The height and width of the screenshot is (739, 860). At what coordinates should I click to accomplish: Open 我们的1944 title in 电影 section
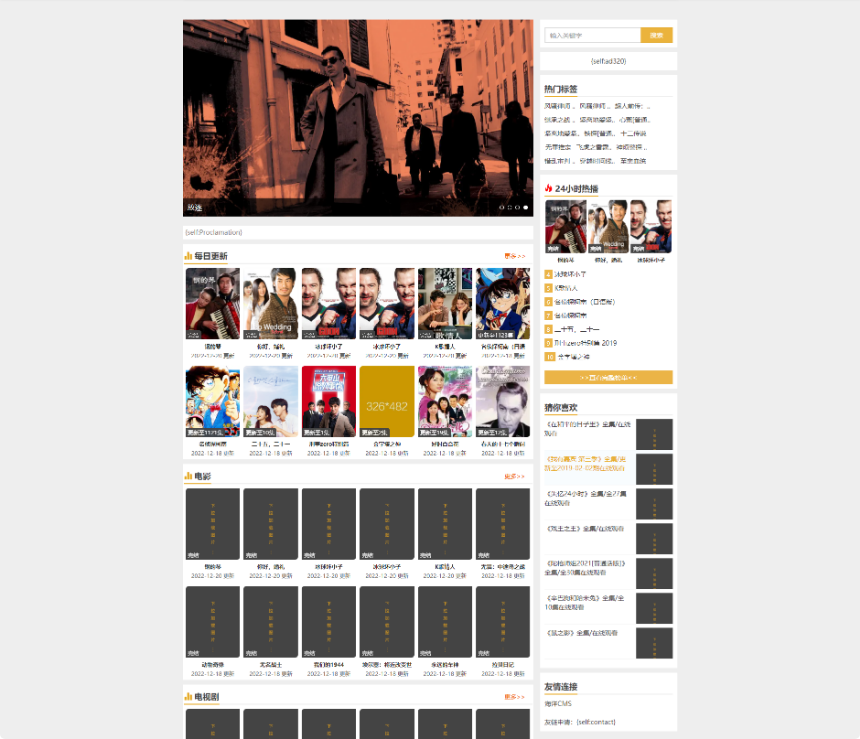pos(329,664)
